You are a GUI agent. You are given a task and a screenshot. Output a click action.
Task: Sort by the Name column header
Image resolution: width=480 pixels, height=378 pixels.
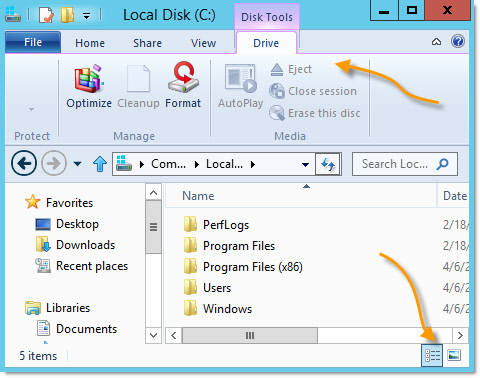click(x=301, y=196)
